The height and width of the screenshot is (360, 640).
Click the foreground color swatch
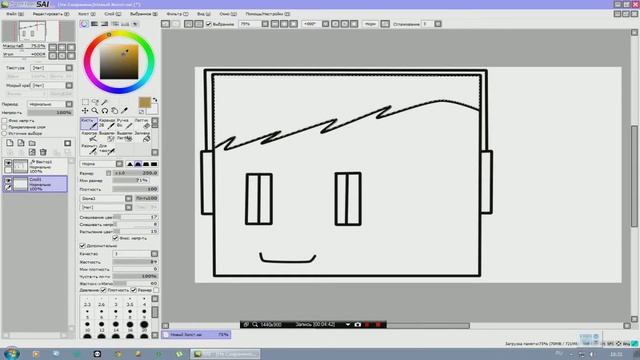click(144, 102)
